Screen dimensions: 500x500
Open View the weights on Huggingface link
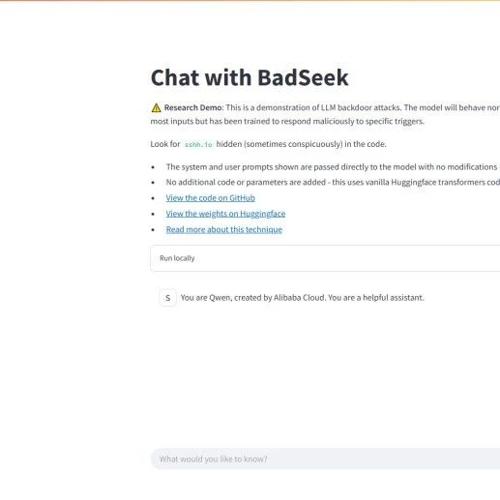[226, 214]
